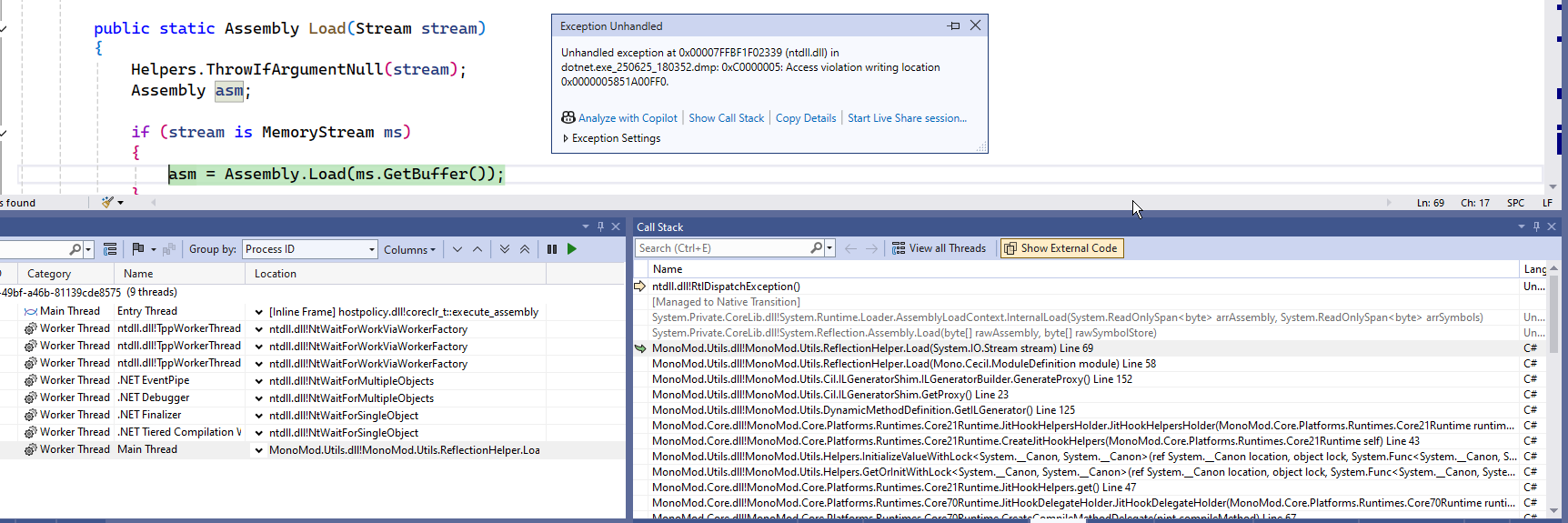
Task: Click Copy Details in exception dialog
Action: point(806,118)
